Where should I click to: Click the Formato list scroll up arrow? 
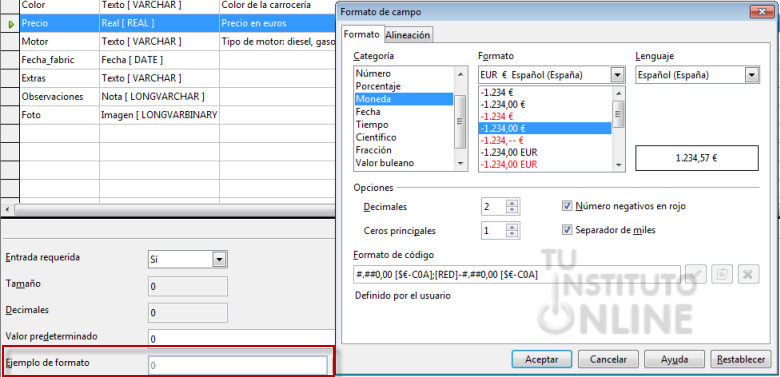618,93
